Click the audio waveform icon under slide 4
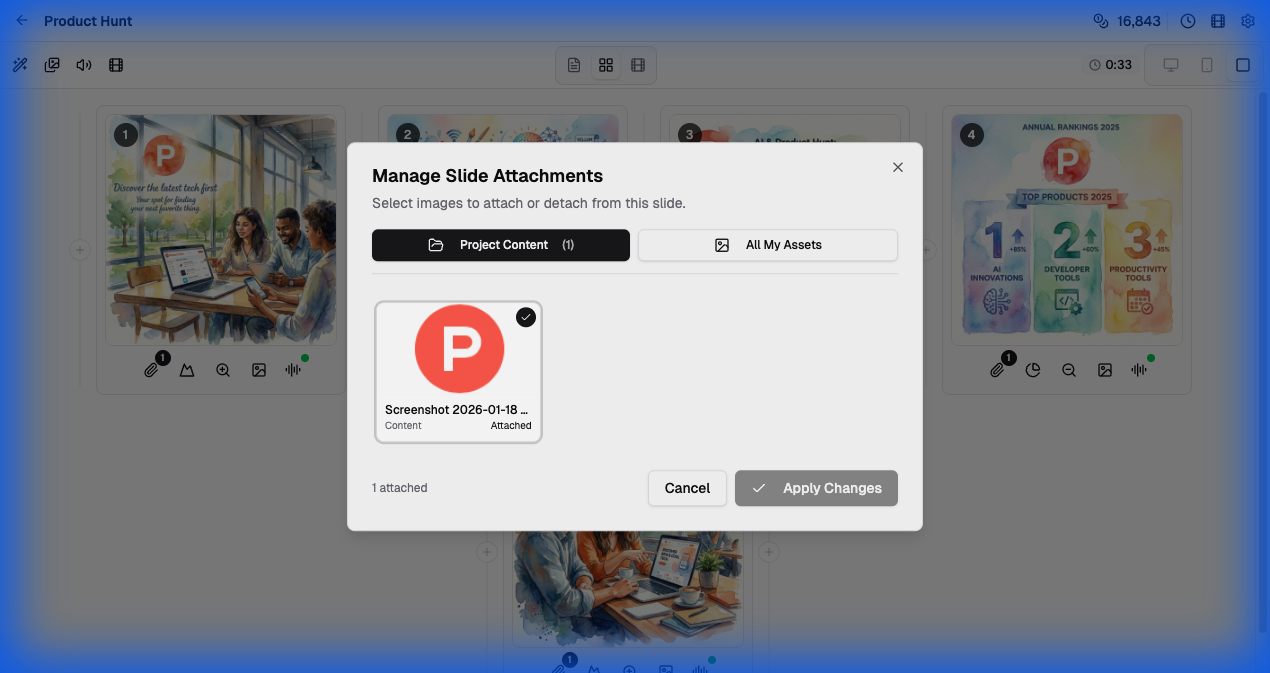The width and height of the screenshot is (1270, 673). (x=1139, y=370)
